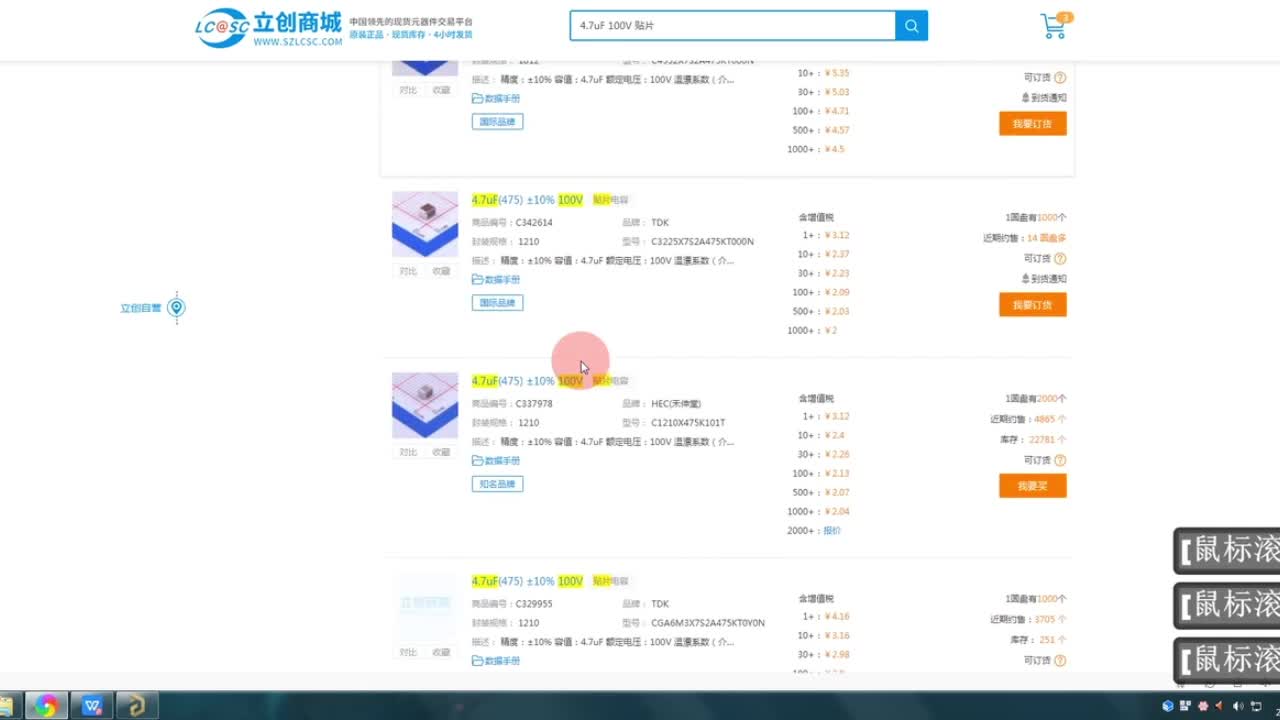Viewport: 1280px width, 720px height.
Task: Open product title for C342614
Action: pyautogui.click(x=550, y=200)
